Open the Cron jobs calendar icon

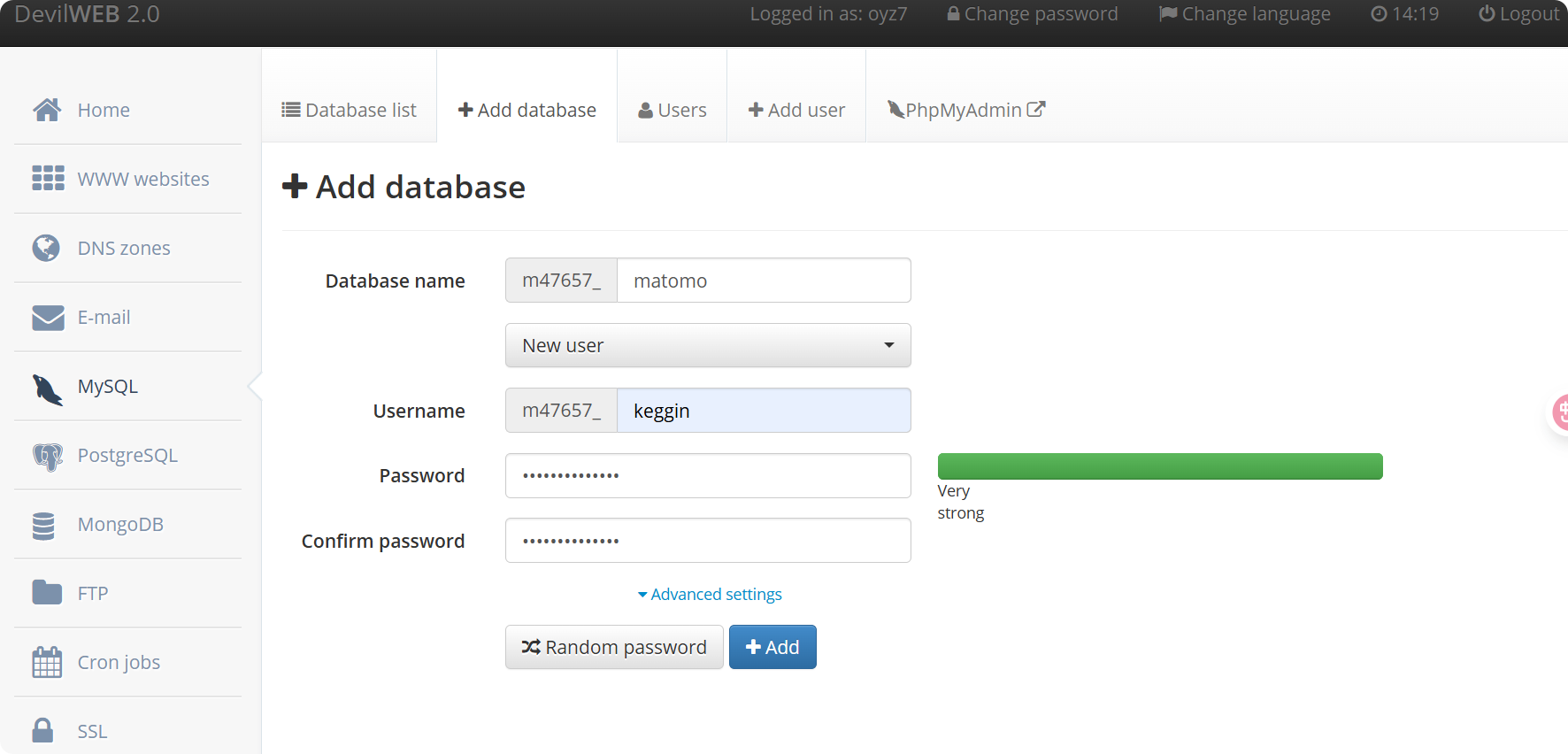click(47, 662)
